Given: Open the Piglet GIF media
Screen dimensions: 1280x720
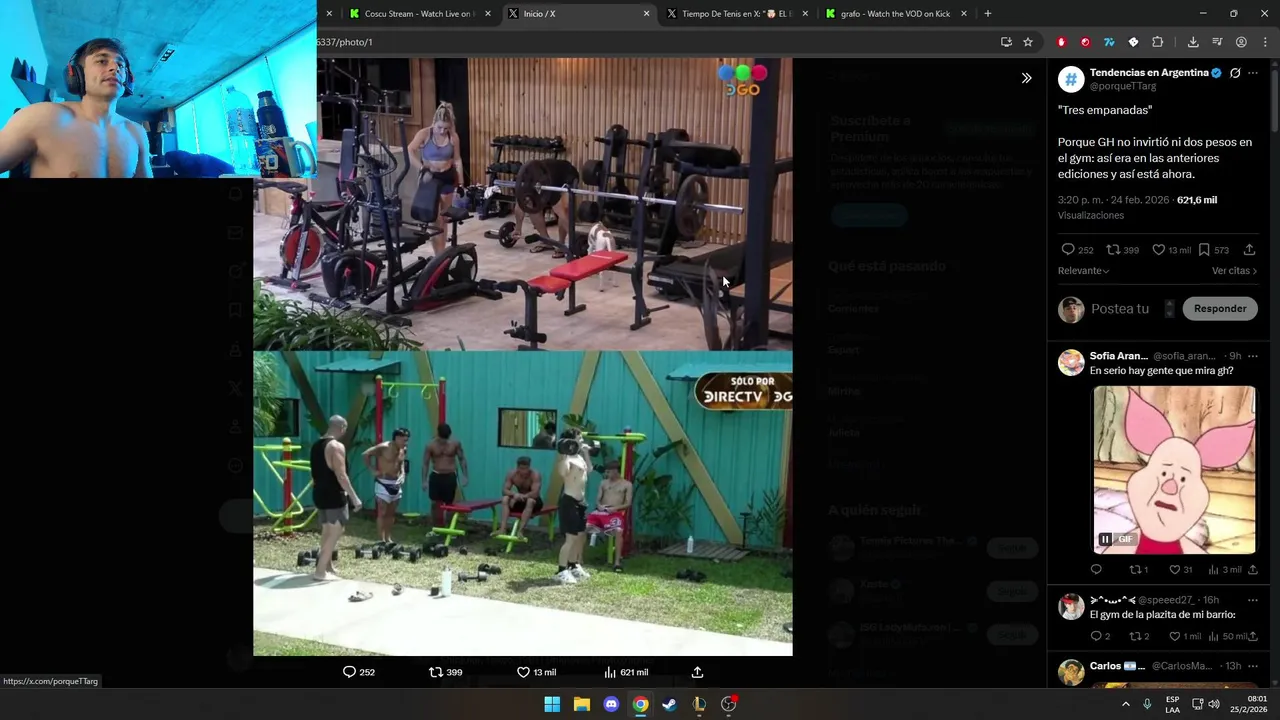Looking at the screenshot, I should coord(1174,470).
